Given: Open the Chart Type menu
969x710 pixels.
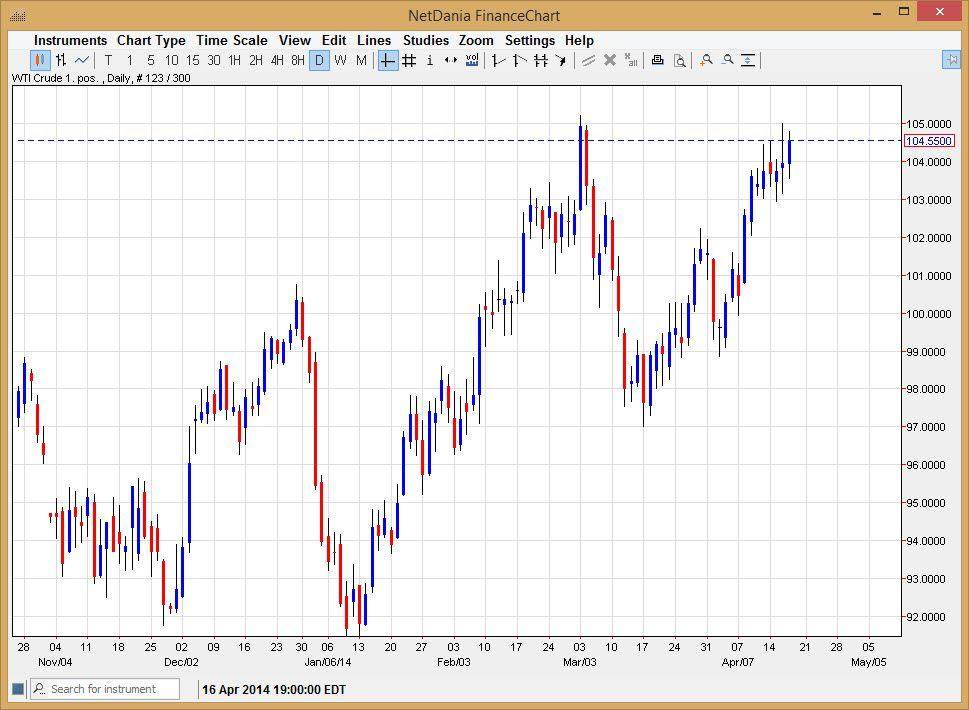Looking at the screenshot, I should (151, 40).
